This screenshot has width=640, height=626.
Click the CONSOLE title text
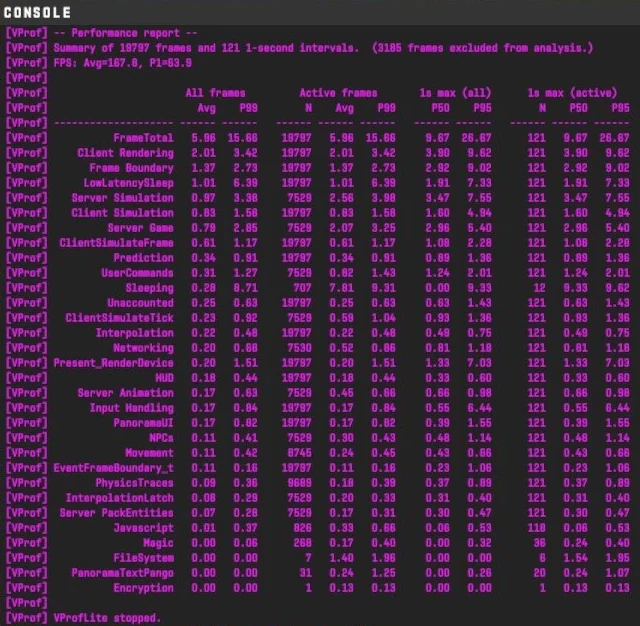click(x=37, y=12)
